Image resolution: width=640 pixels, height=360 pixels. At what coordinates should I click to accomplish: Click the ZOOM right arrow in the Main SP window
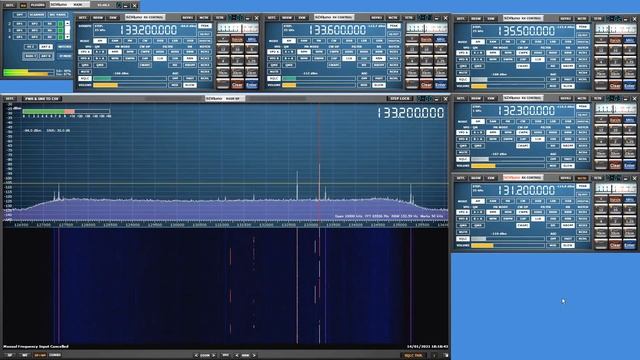tap(213, 356)
